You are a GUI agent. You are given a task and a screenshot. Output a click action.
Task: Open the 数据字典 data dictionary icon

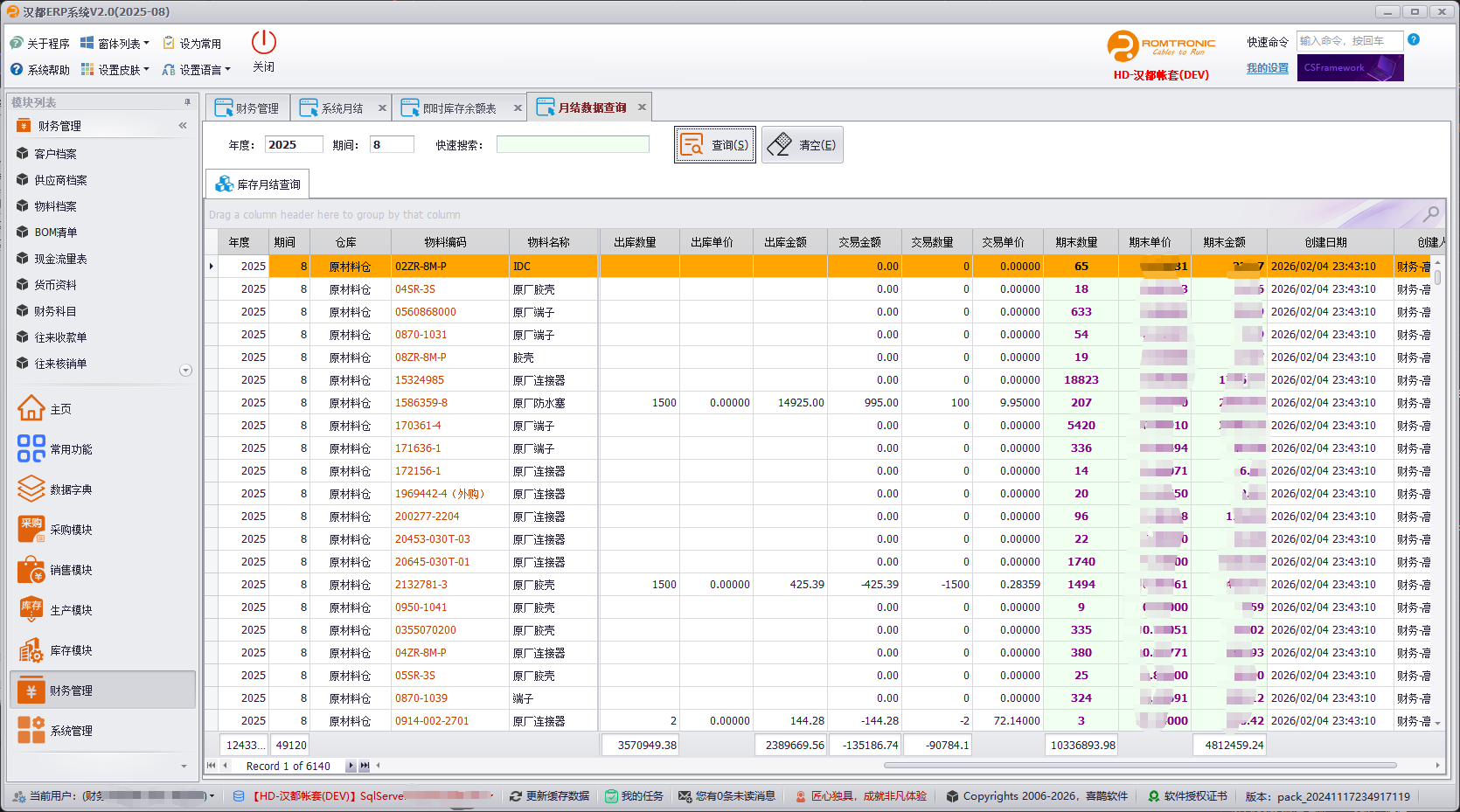(31, 489)
